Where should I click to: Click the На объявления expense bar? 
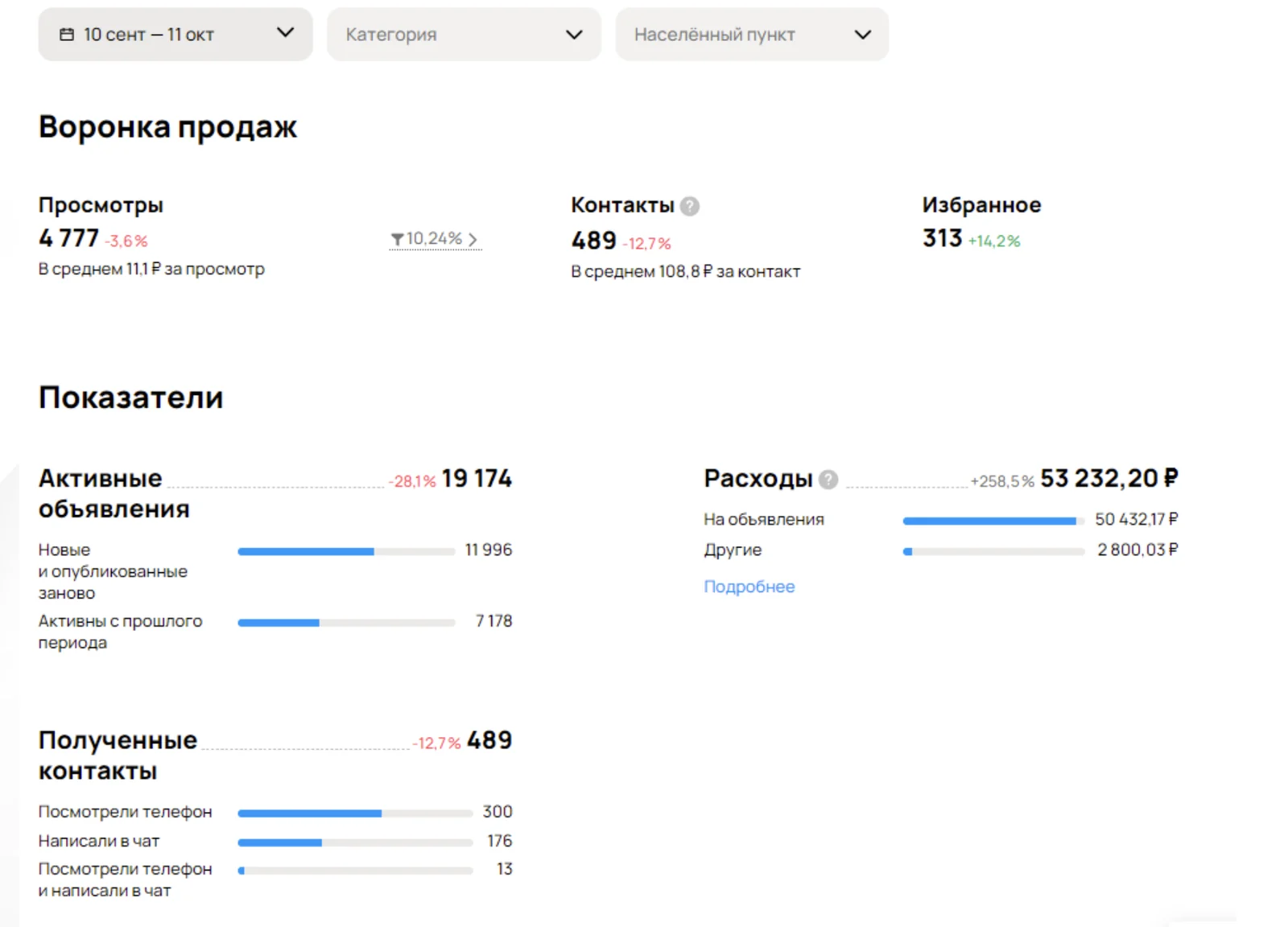[x=993, y=521]
